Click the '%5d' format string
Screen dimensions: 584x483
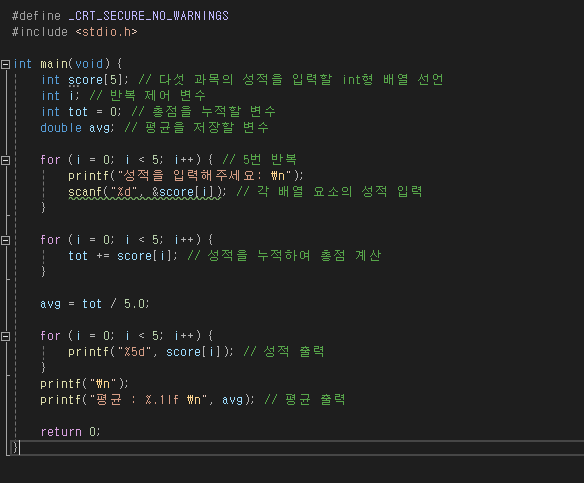click(134, 352)
